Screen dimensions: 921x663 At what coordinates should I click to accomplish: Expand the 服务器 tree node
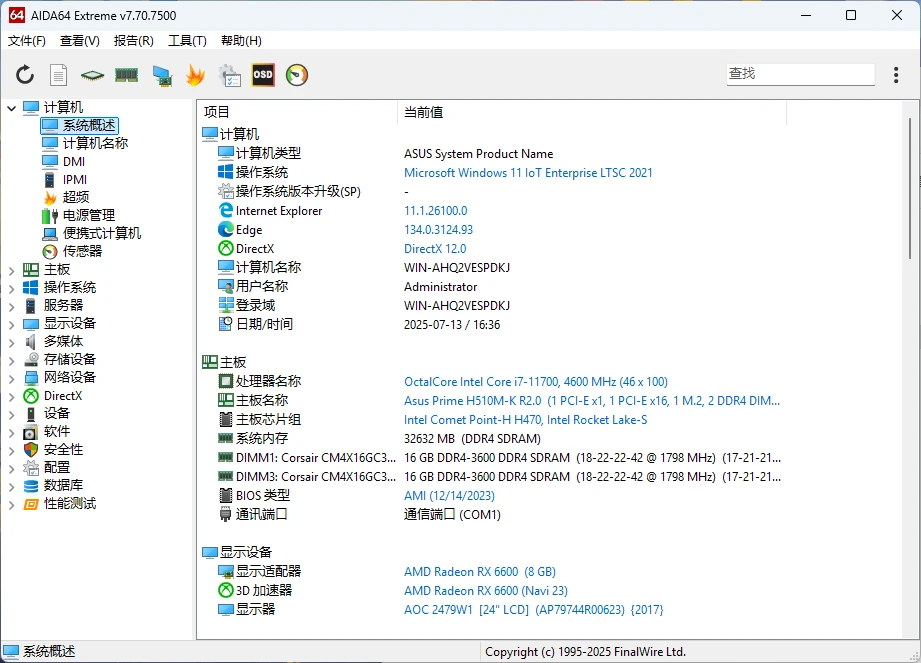click(12, 306)
